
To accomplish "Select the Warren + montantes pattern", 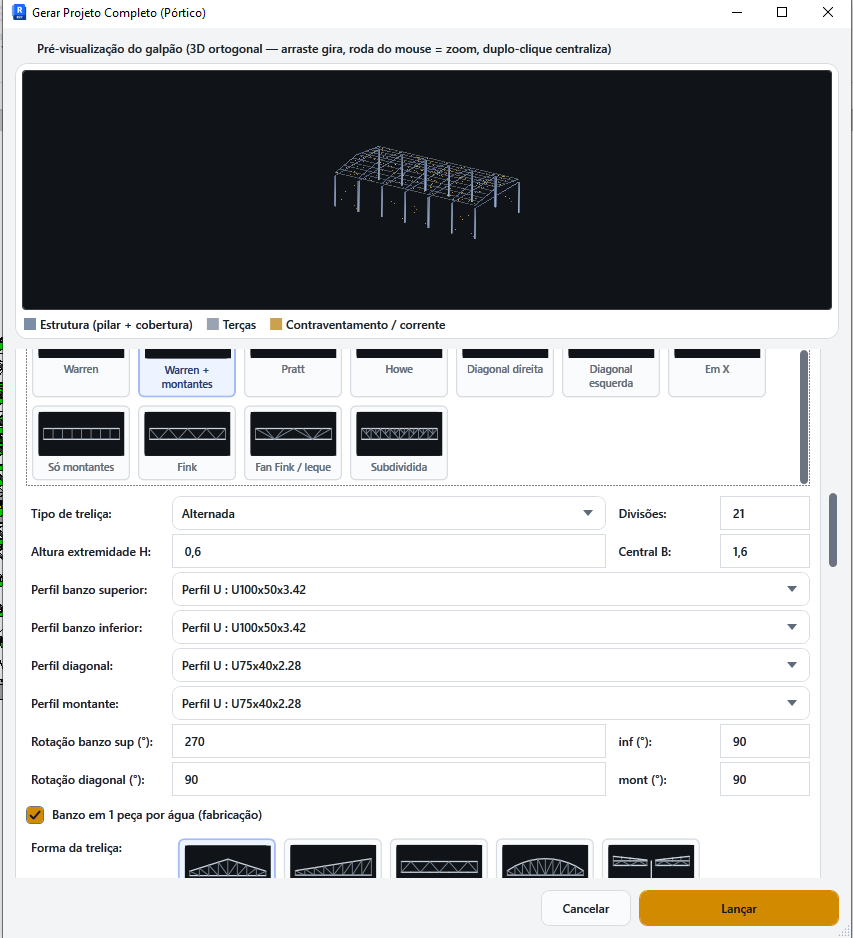I will [x=187, y=373].
